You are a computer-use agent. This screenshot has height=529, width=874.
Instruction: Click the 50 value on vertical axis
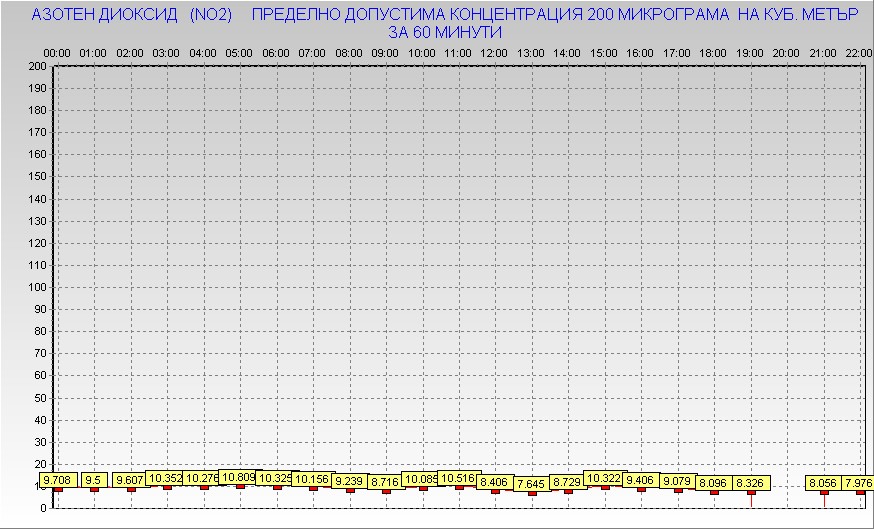(x=40, y=398)
